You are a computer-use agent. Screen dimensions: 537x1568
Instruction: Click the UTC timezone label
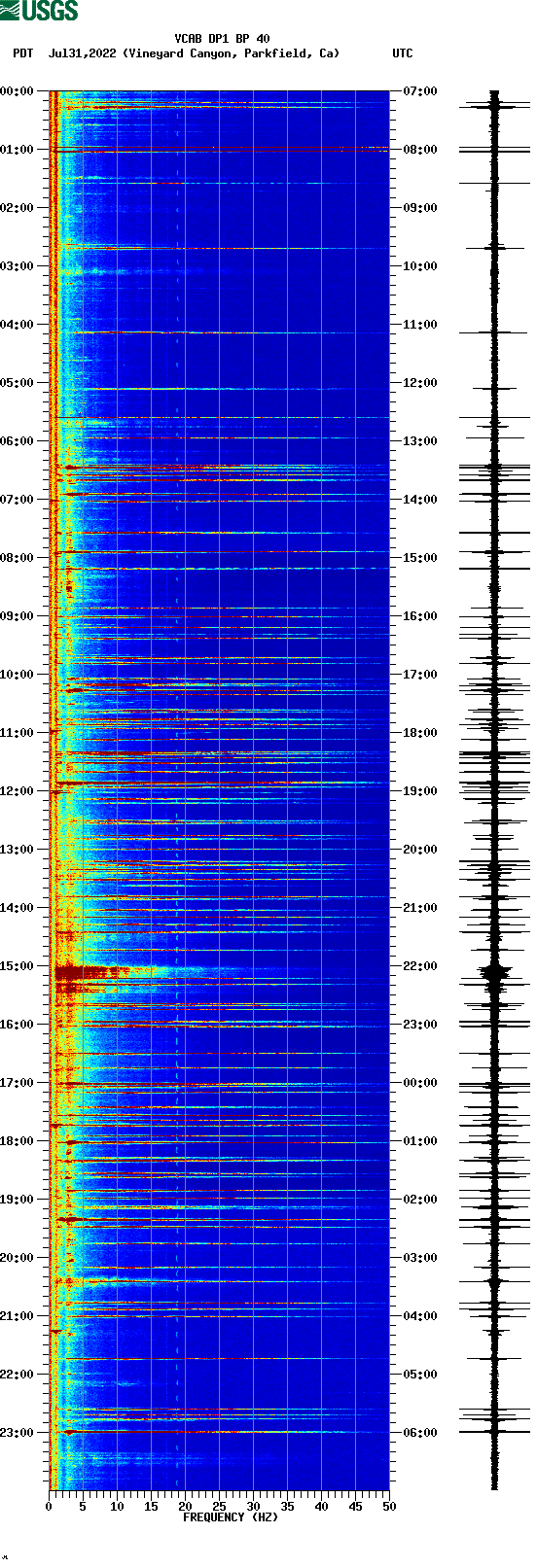click(x=403, y=53)
